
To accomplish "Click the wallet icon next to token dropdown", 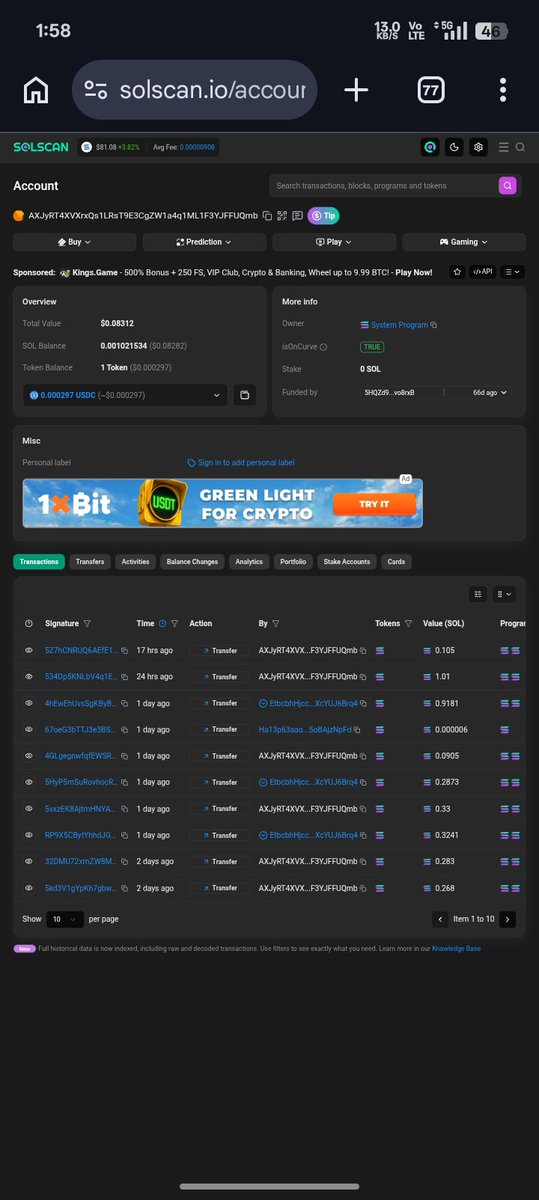I will (244, 395).
